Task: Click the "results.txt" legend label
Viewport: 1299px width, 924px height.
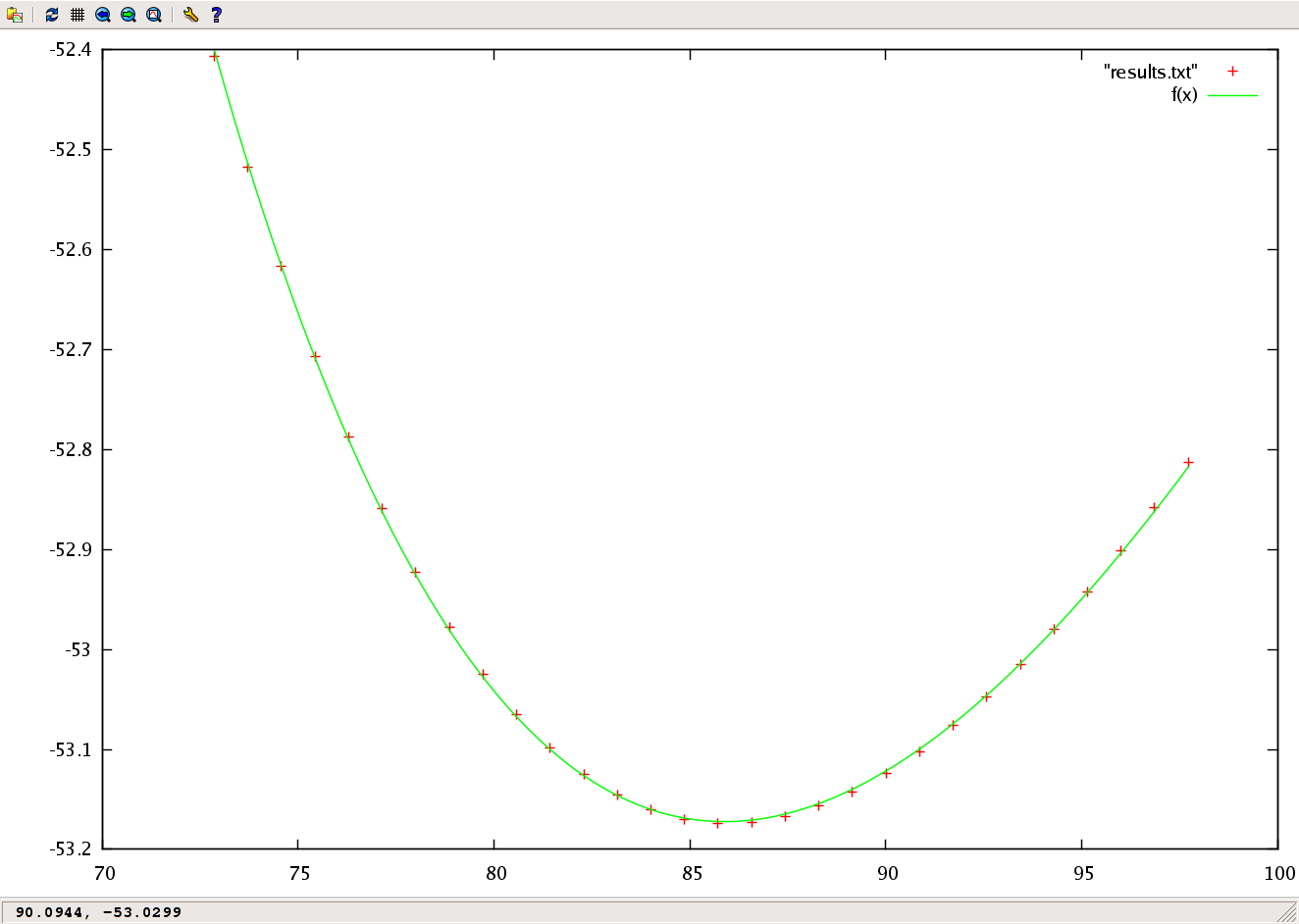Action: [x=1150, y=72]
